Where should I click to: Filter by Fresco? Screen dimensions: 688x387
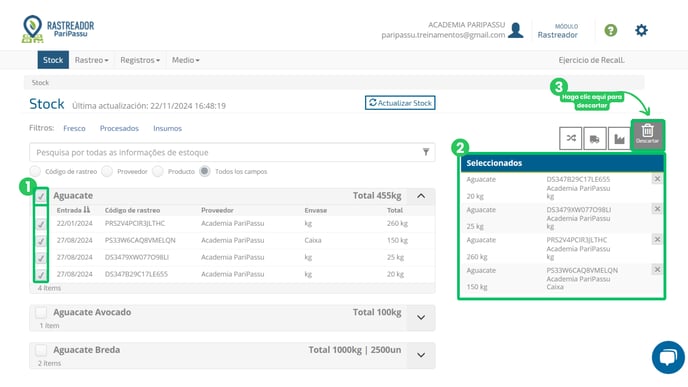[x=74, y=128]
